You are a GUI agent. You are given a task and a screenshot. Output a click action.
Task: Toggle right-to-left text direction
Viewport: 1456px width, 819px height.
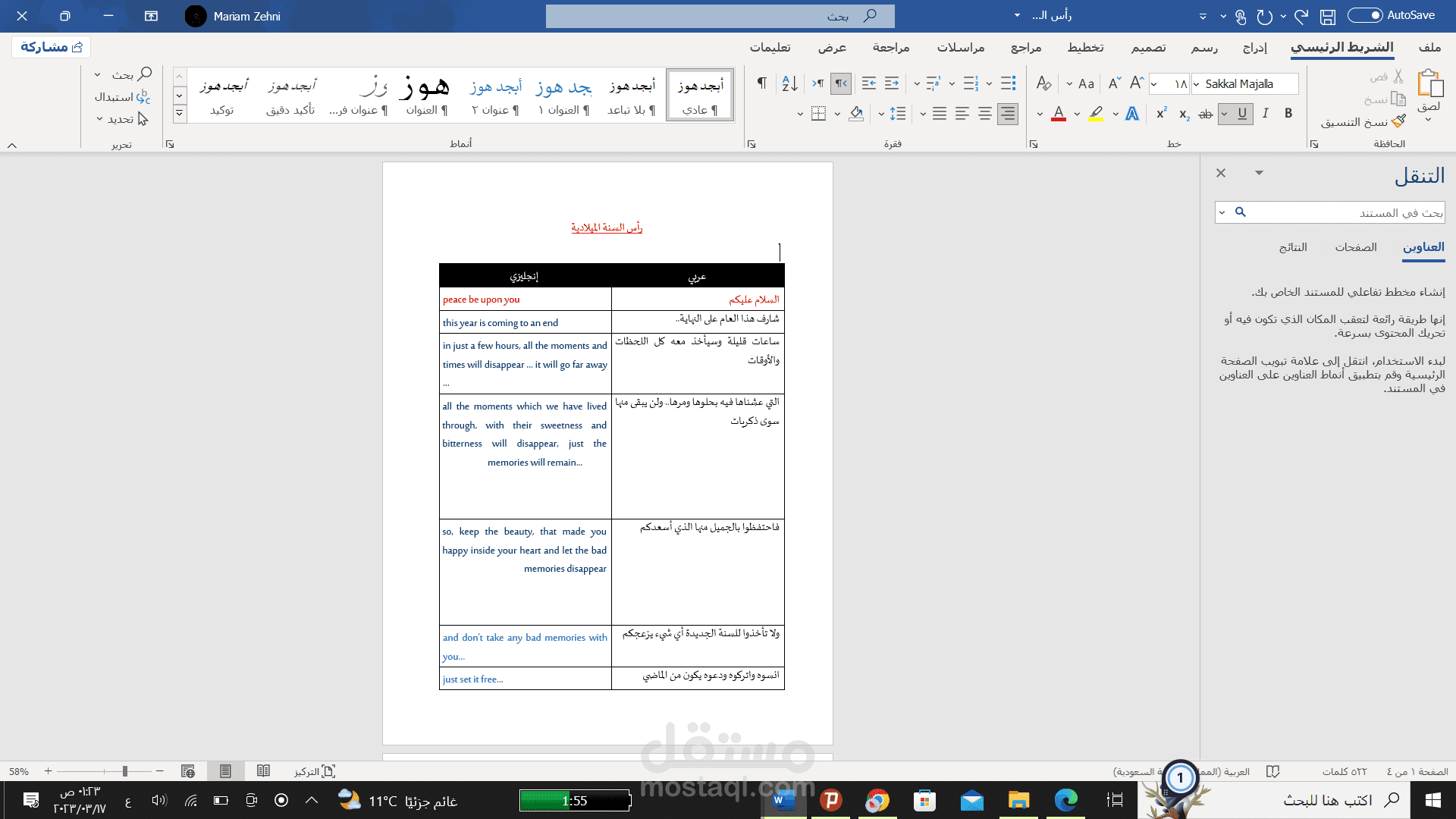click(x=841, y=83)
